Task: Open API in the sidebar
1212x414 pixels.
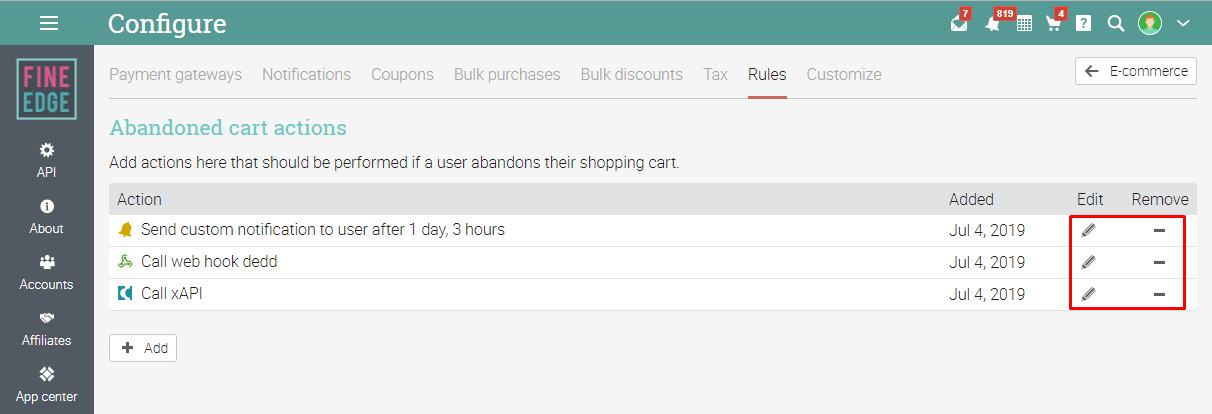Action: pos(47,160)
